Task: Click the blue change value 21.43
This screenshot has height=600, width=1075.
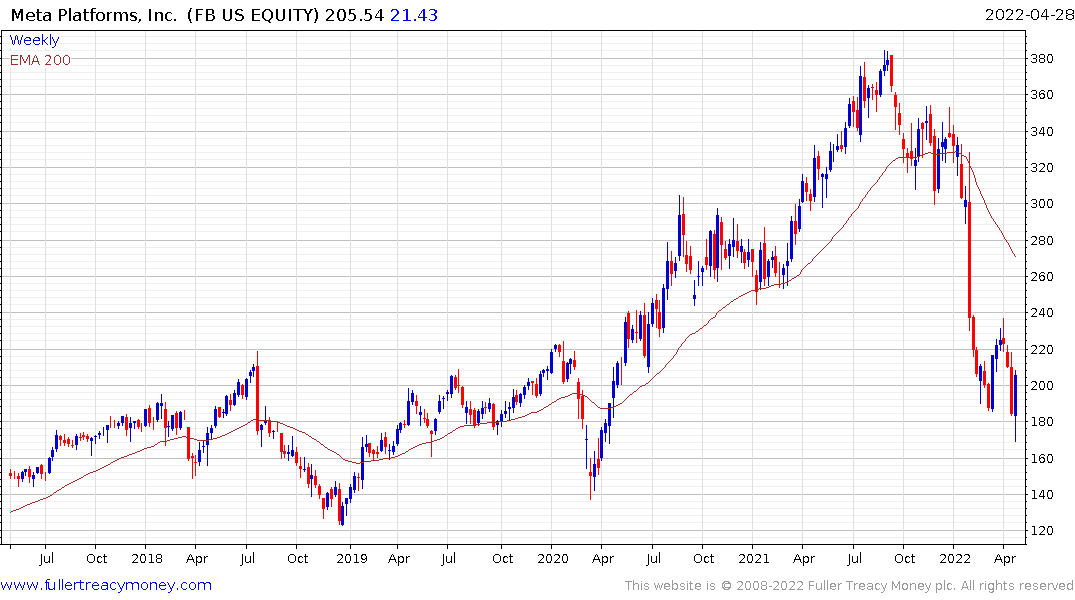Action: tap(414, 15)
